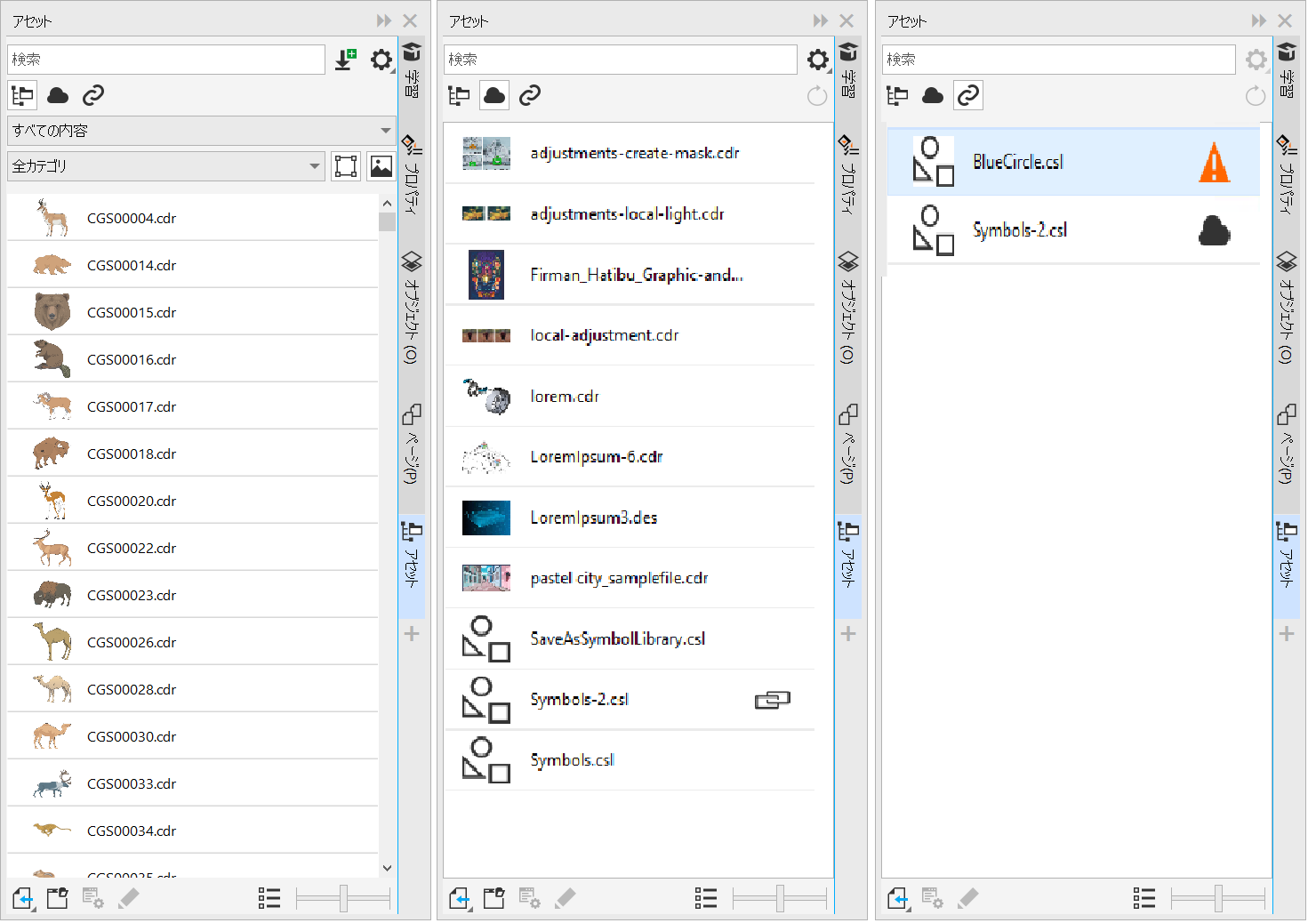Toggle the cloud assets view in the left panel
The width and height of the screenshot is (1316, 923).
tap(58, 95)
